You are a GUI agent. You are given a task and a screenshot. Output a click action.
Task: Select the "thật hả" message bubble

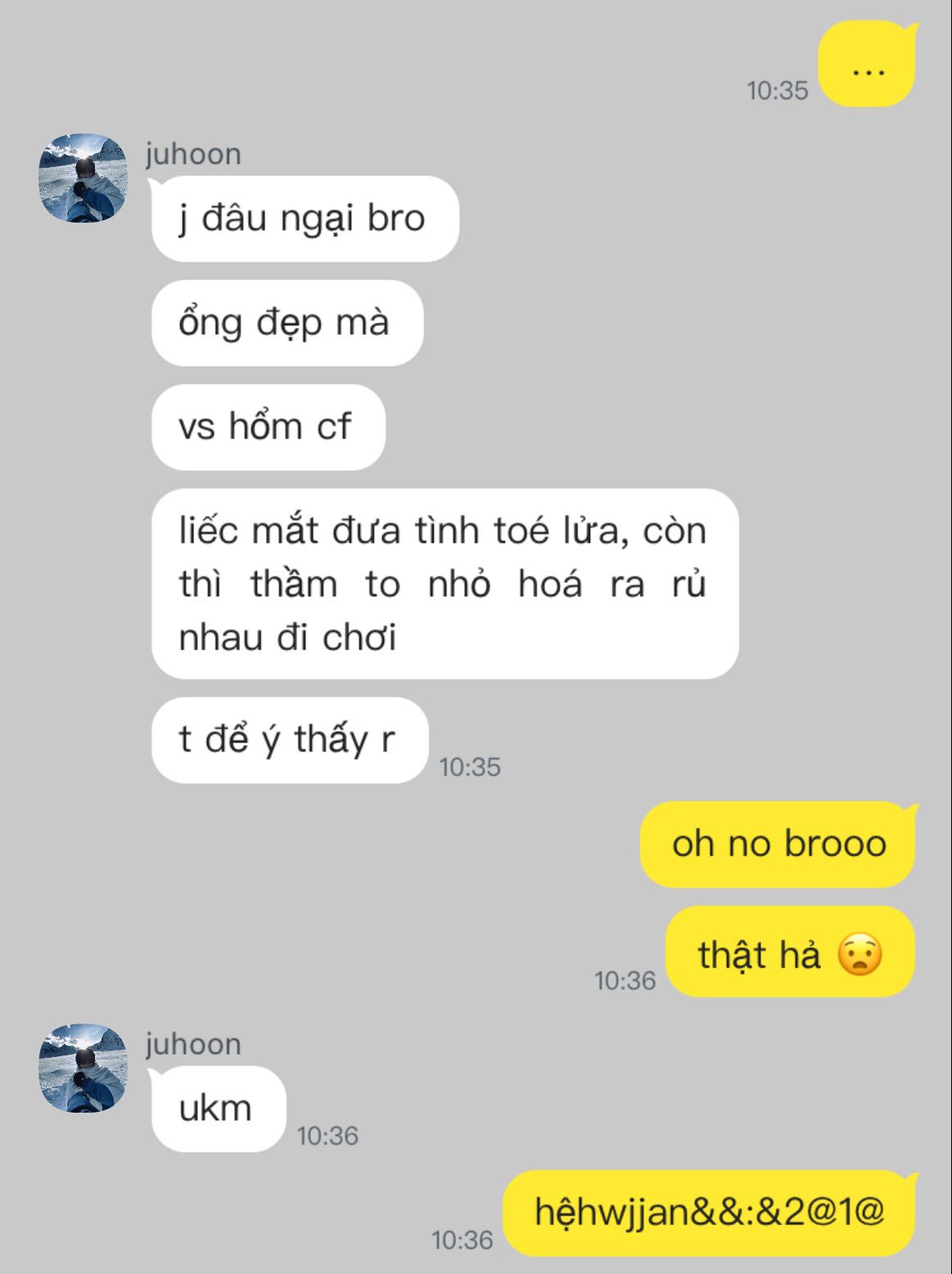(791, 953)
